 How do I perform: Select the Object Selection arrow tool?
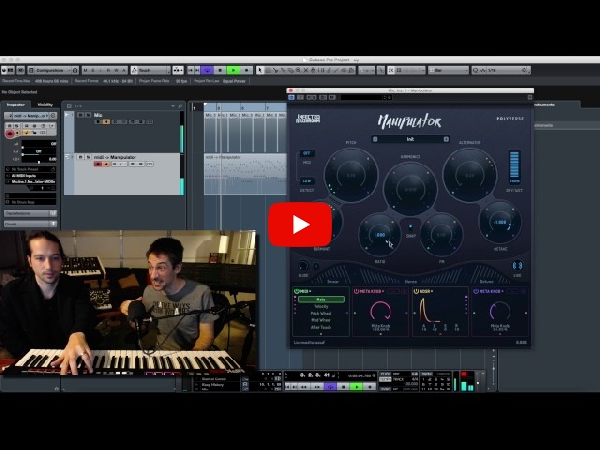260,70
